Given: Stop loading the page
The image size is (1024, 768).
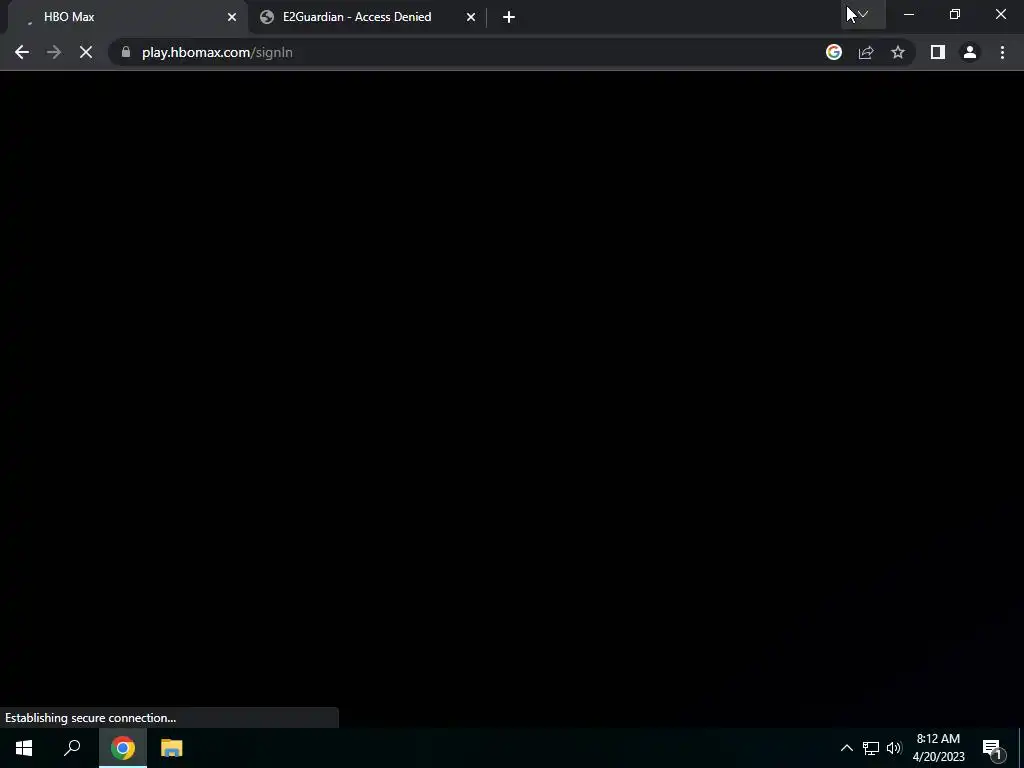Looking at the screenshot, I should (x=86, y=52).
